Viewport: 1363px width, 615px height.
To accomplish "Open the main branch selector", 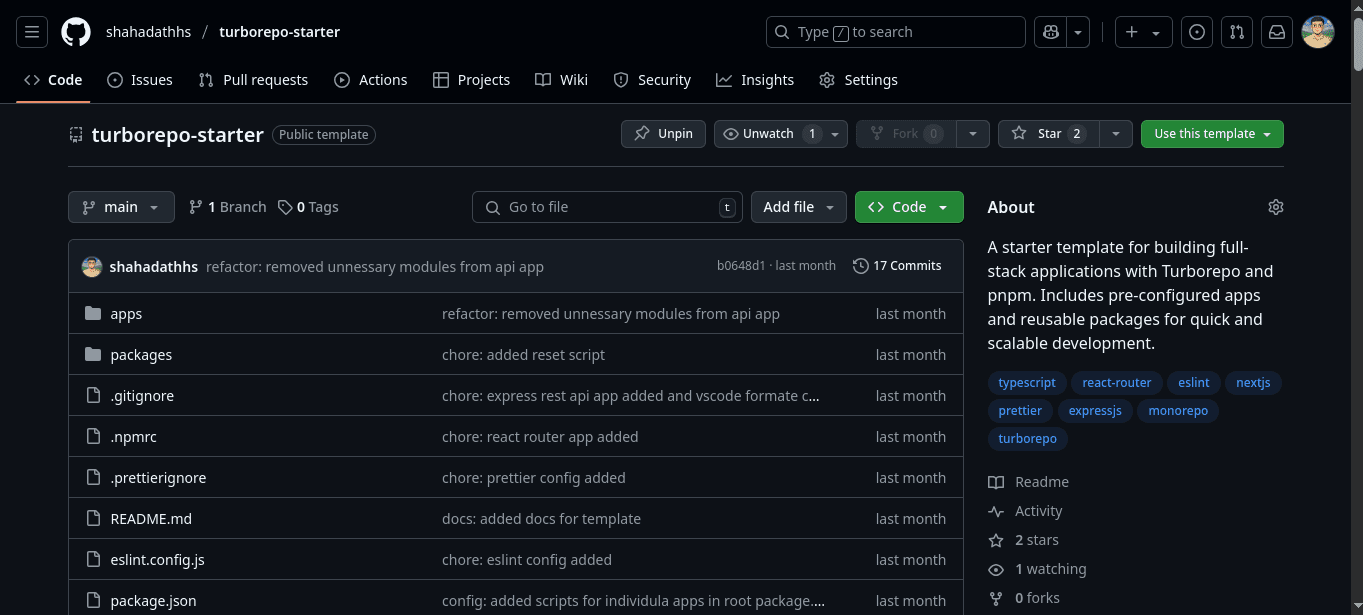I will (x=121, y=207).
